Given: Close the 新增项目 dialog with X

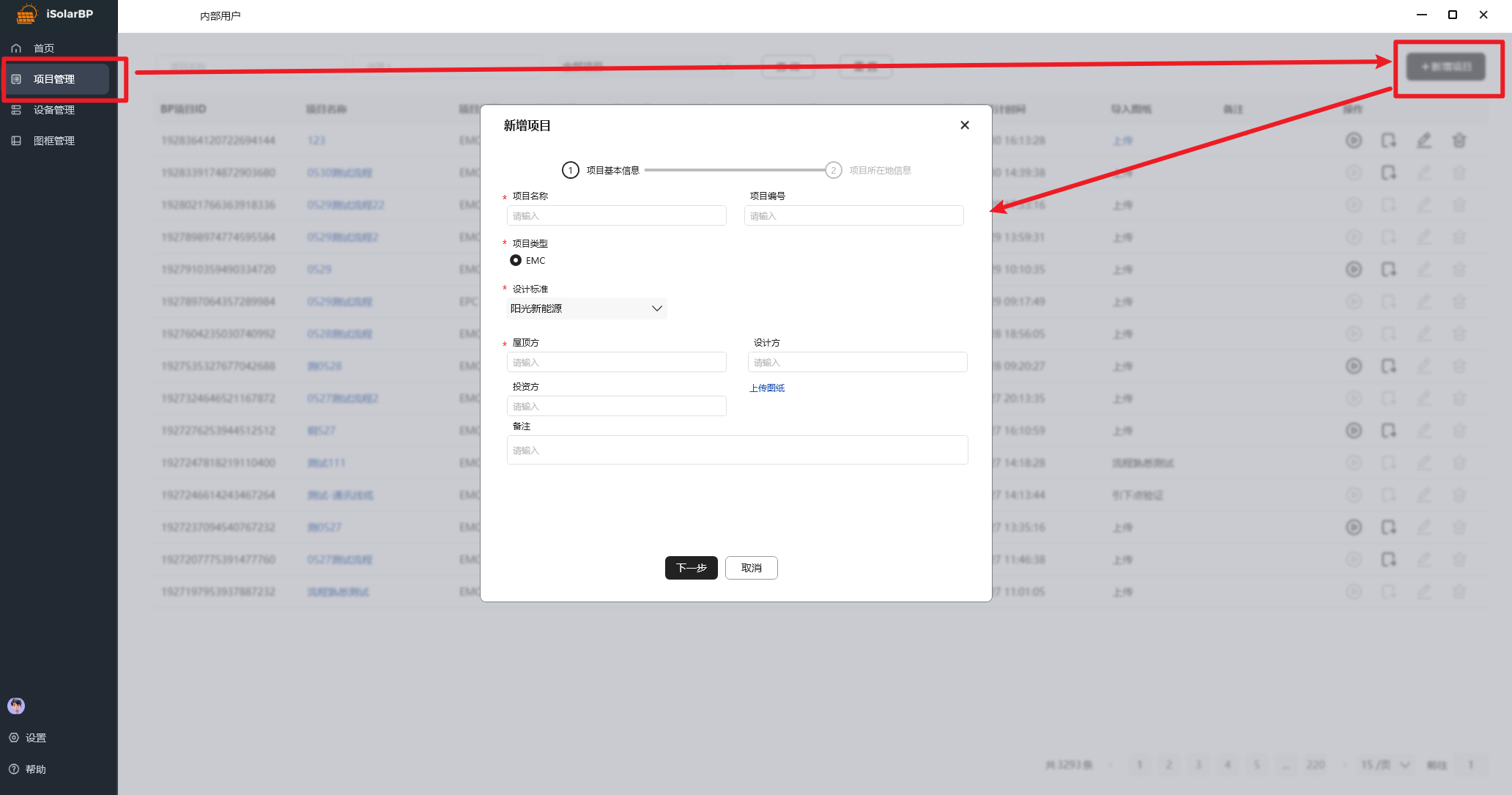Looking at the screenshot, I should coord(965,125).
